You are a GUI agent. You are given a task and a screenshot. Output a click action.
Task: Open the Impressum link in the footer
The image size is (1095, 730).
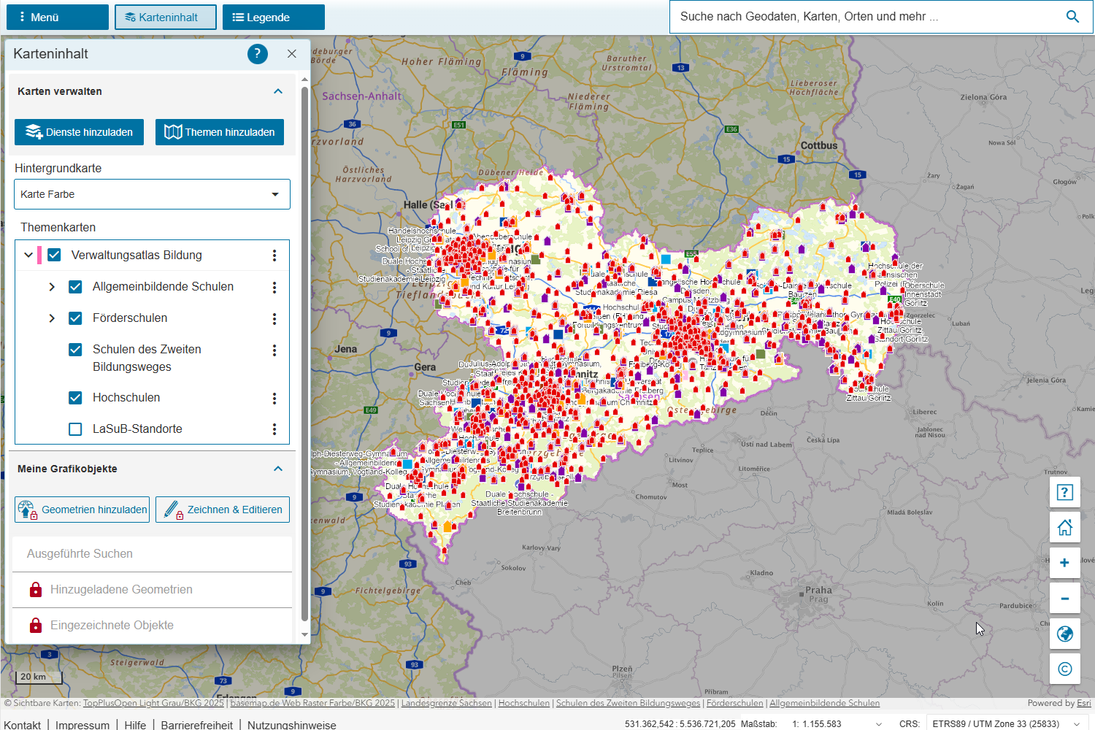tap(82, 724)
